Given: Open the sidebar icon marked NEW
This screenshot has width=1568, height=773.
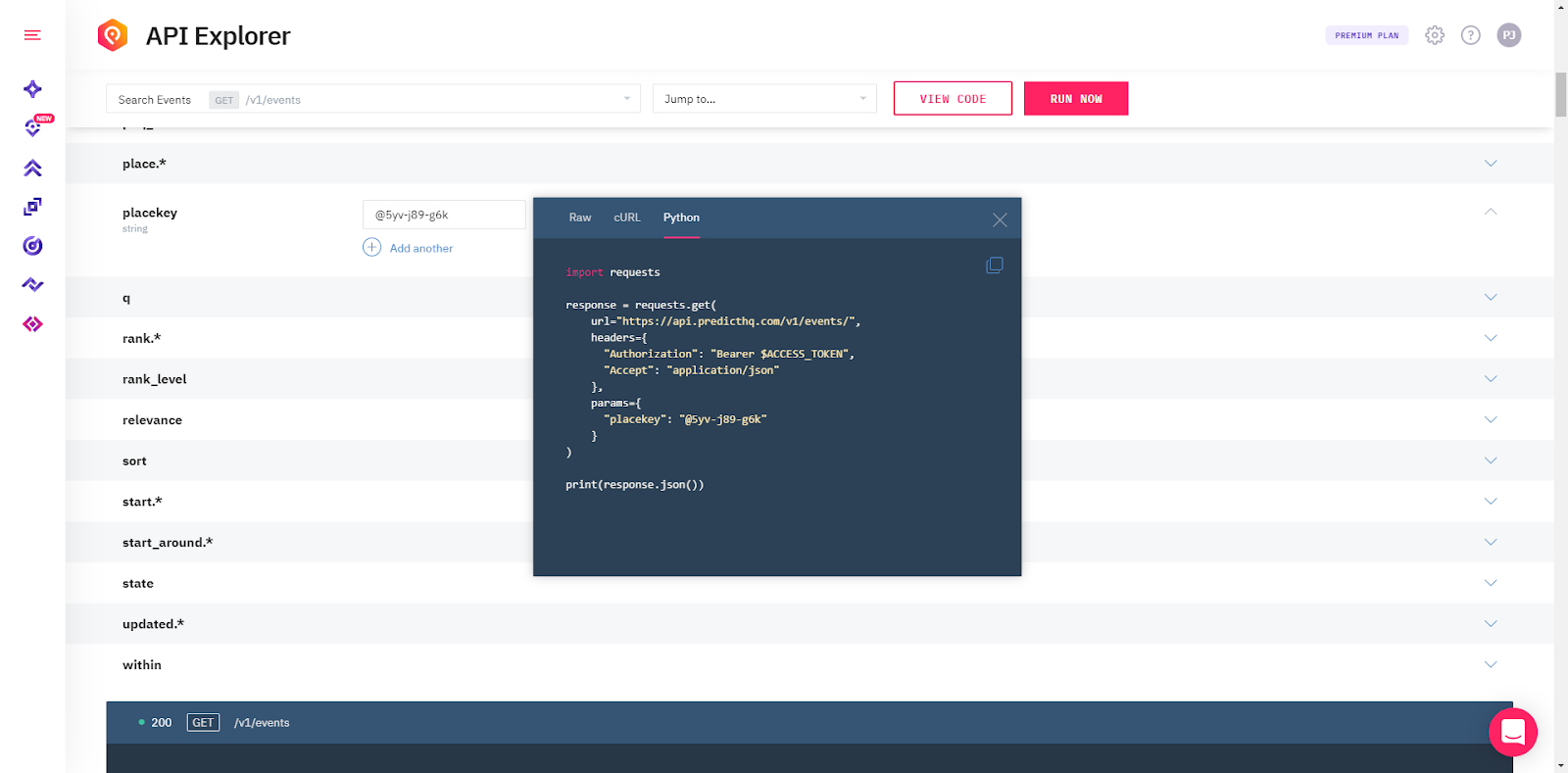Looking at the screenshot, I should (x=34, y=126).
